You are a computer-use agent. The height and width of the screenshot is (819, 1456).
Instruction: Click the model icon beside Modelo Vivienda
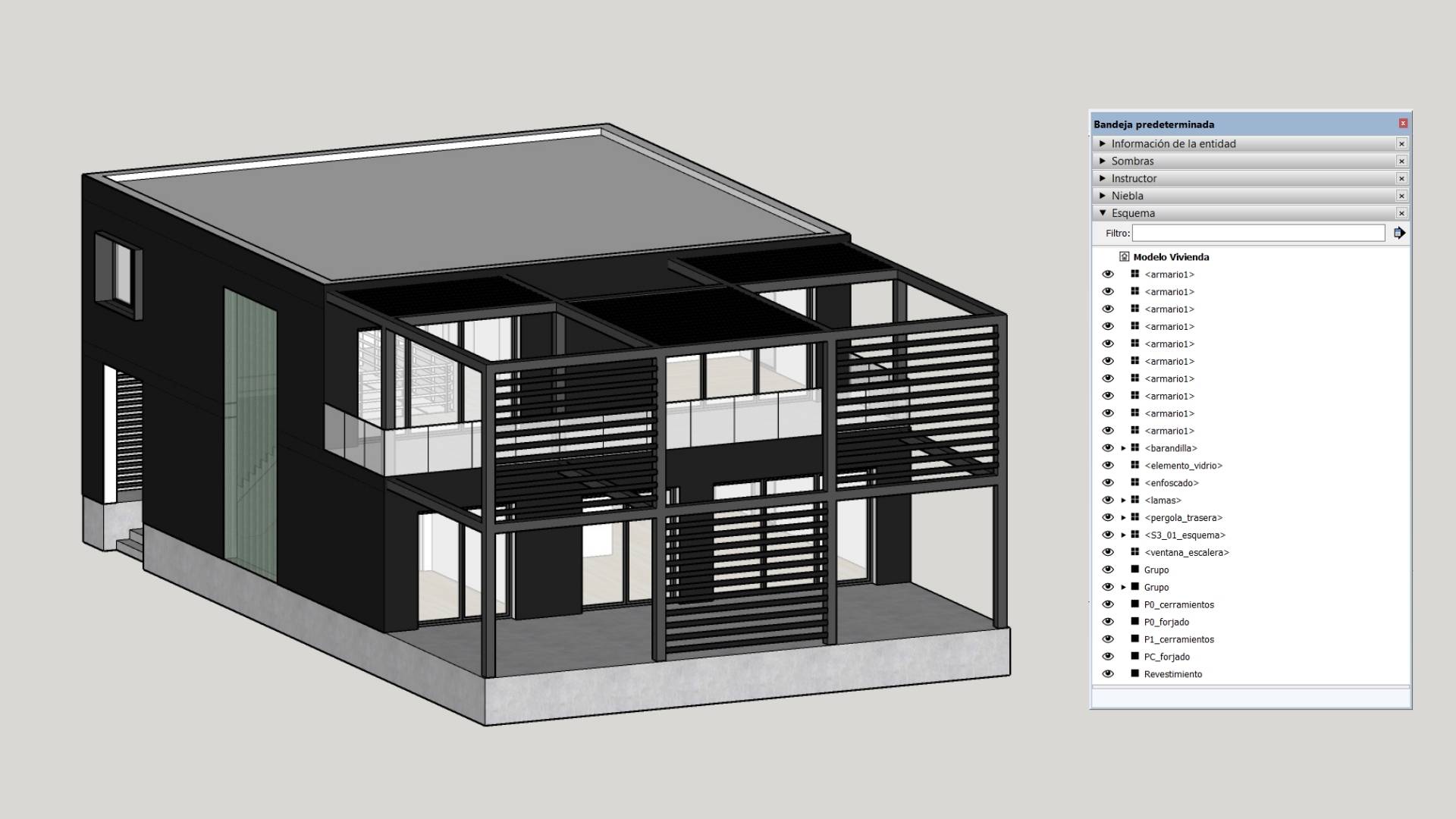pyautogui.click(x=1124, y=256)
